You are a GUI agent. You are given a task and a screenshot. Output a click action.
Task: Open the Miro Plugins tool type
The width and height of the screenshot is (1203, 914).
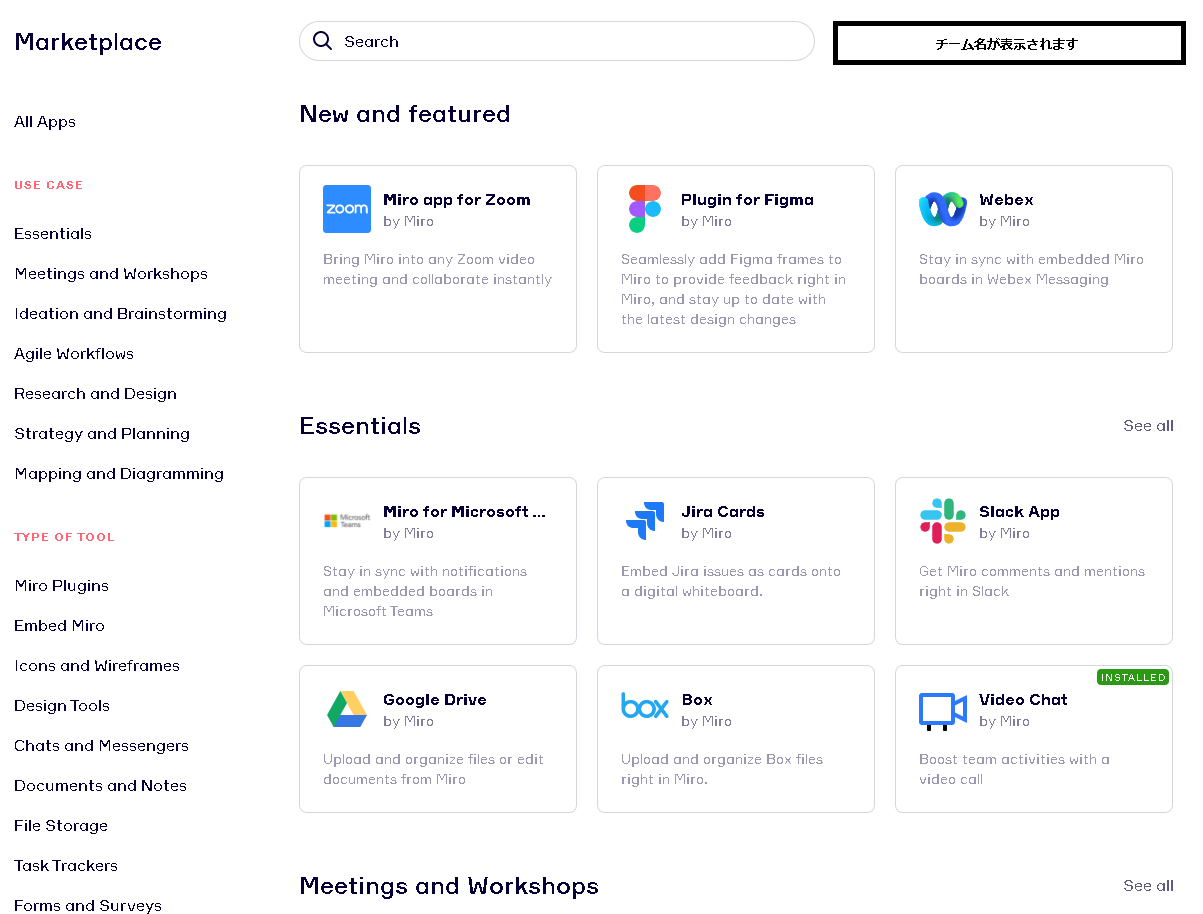pyautogui.click(x=61, y=586)
